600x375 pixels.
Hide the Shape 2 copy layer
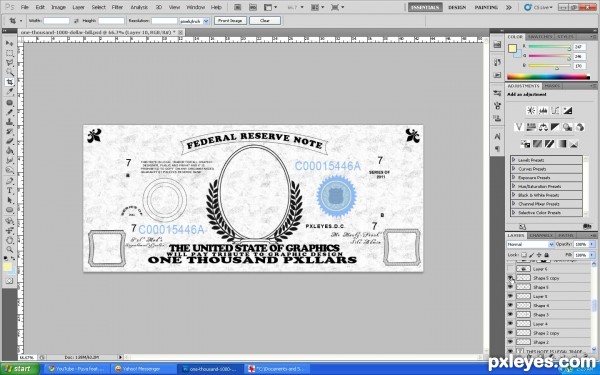(510, 333)
